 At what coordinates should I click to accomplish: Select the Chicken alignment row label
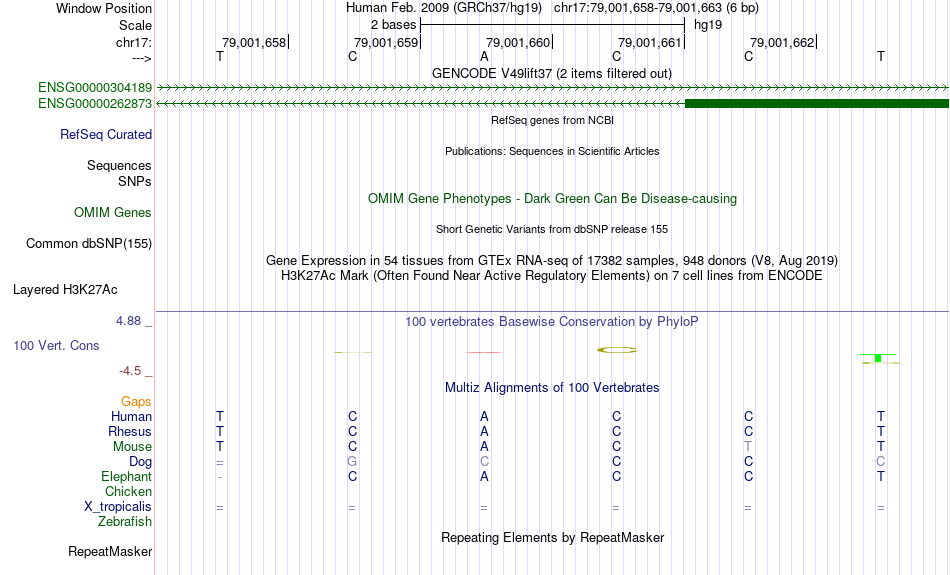coord(128,491)
